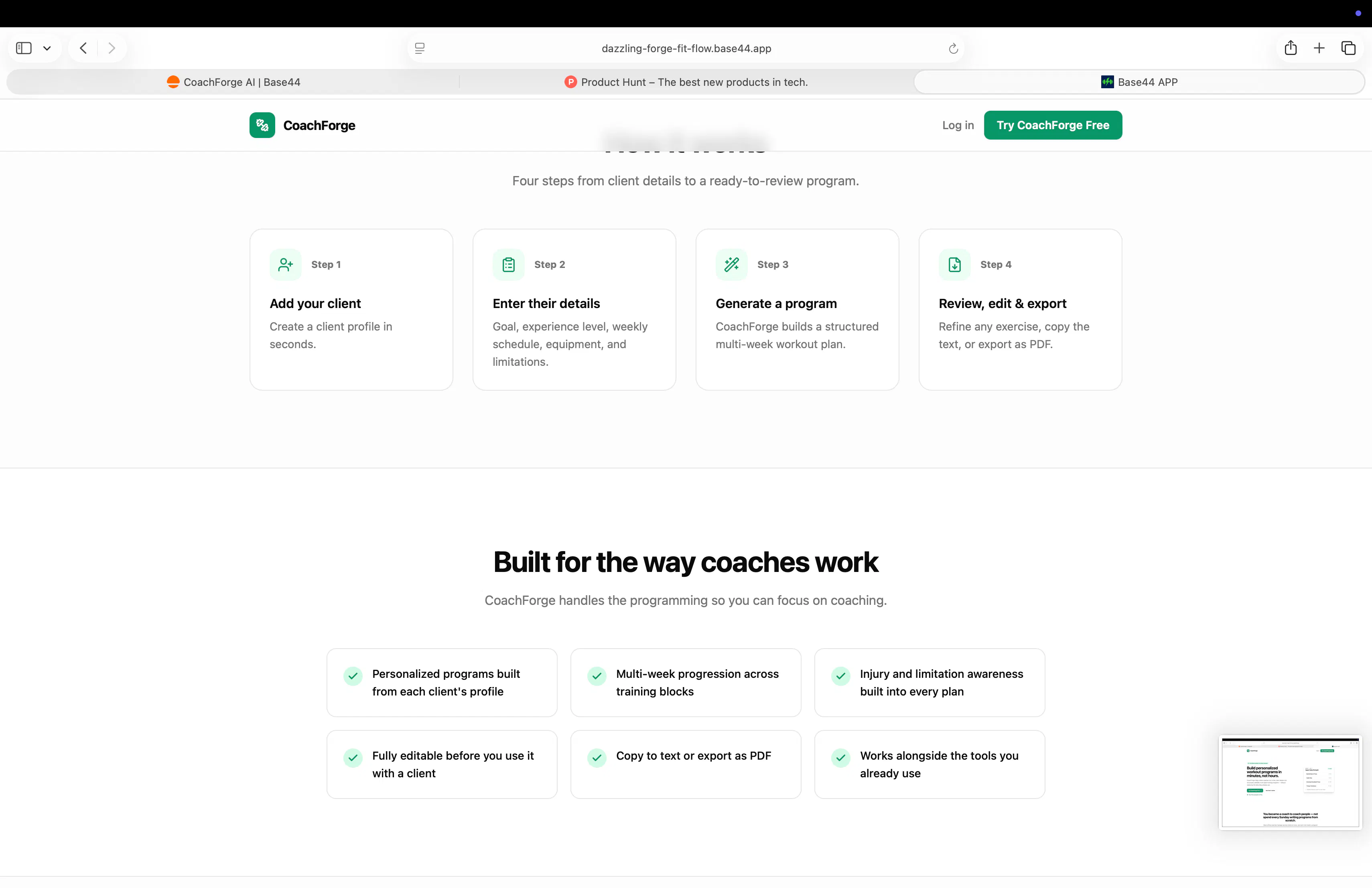
Task: Click the Step 2 clipboard icon
Action: coord(508,264)
